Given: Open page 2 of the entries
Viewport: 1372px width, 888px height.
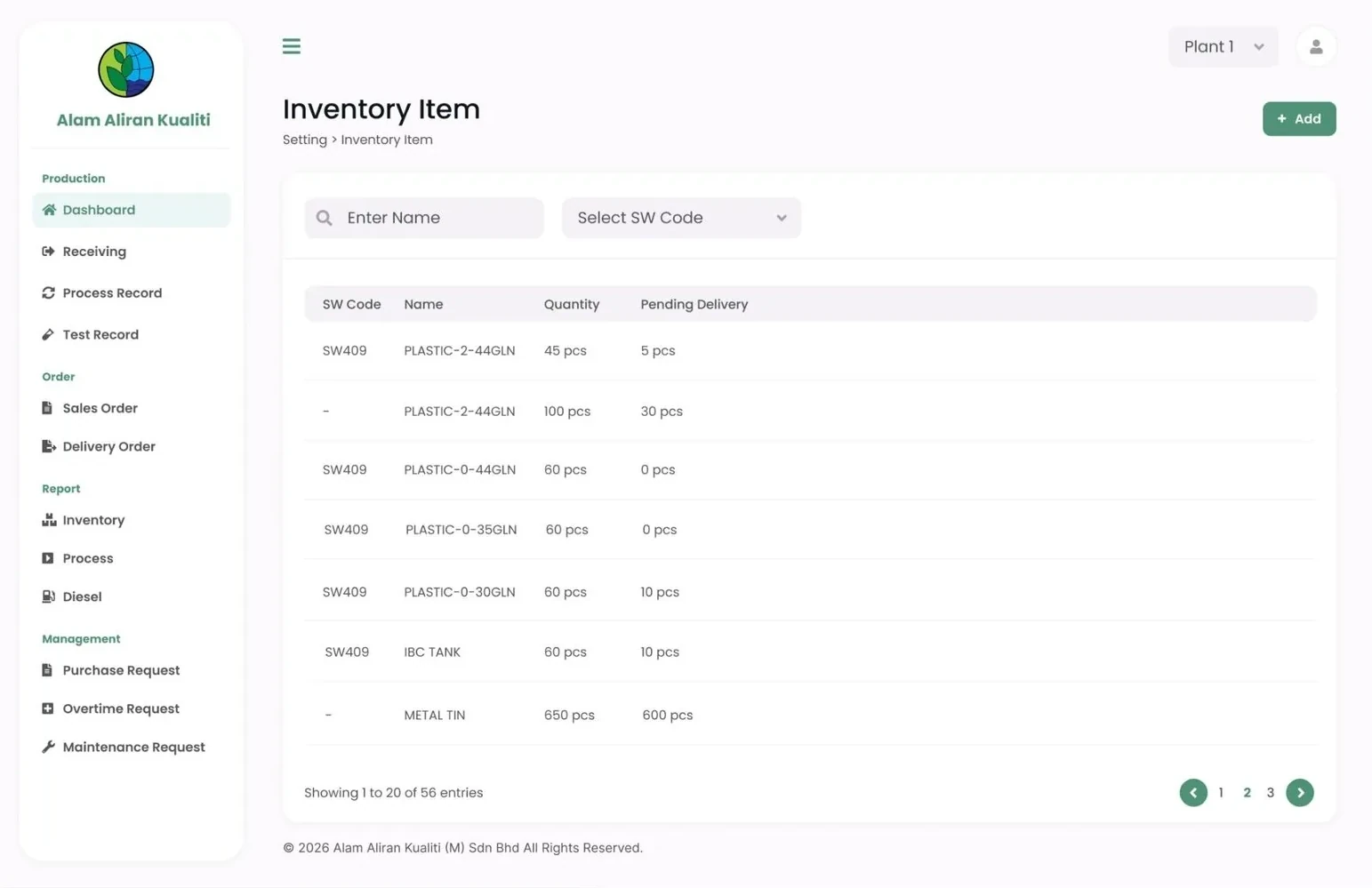Looking at the screenshot, I should click(x=1247, y=792).
